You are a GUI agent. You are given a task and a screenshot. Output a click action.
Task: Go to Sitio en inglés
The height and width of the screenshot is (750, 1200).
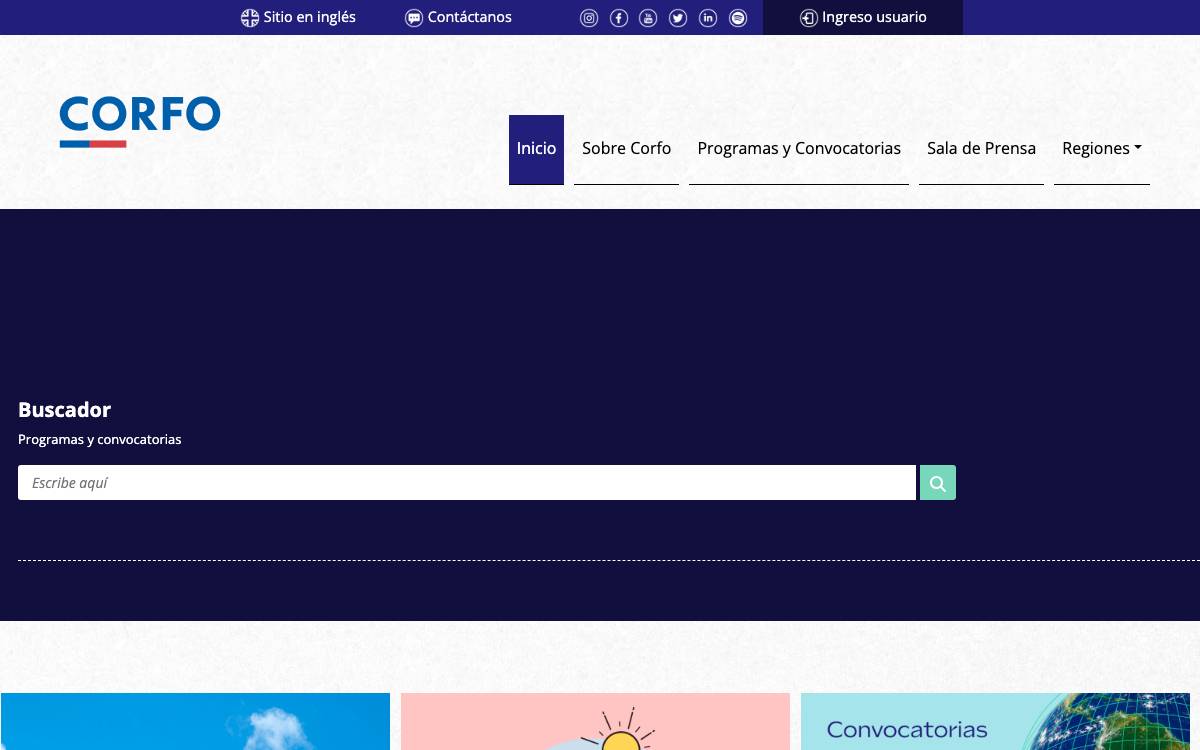pos(298,17)
